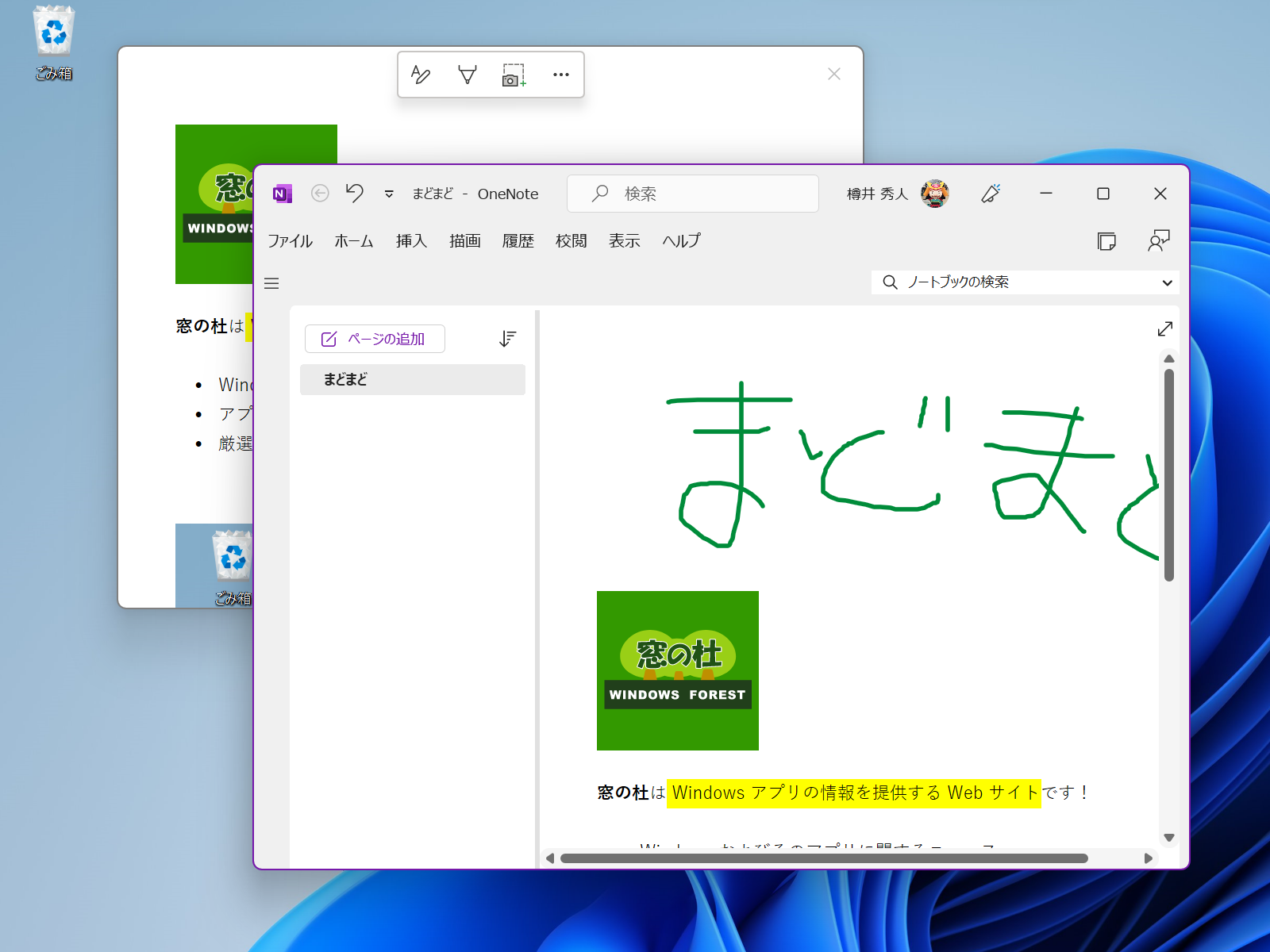Image resolution: width=1270 pixels, height=952 pixels.
Task: Expand the chevron next to the Undo button
Action: (388, 193)
